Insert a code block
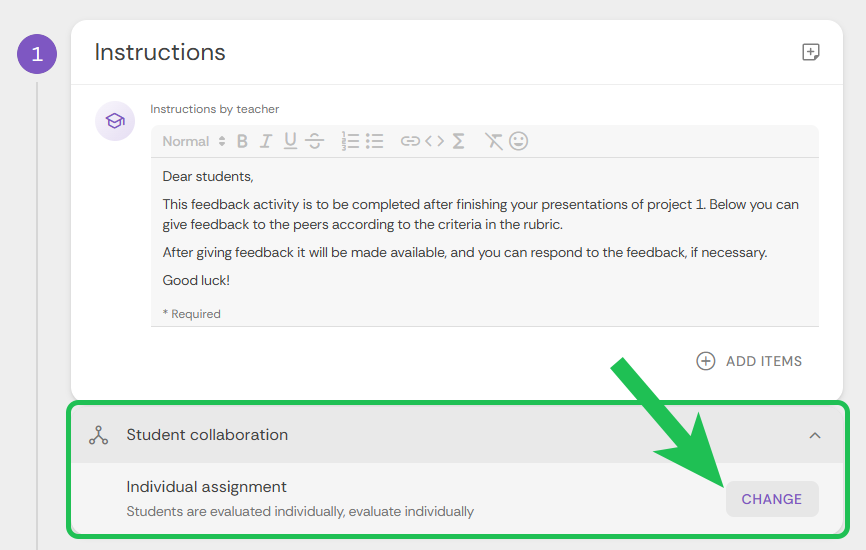866x550 pixels. (x=434, y=142)
